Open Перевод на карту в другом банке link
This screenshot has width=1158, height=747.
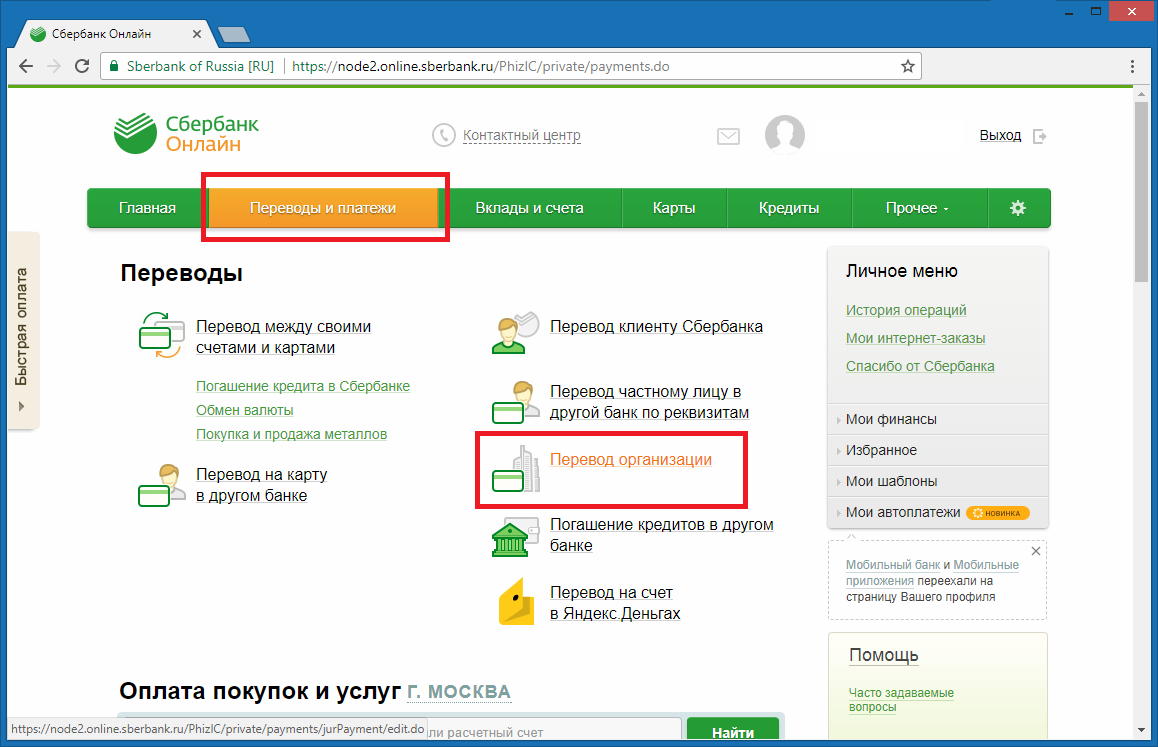[261, 485]
